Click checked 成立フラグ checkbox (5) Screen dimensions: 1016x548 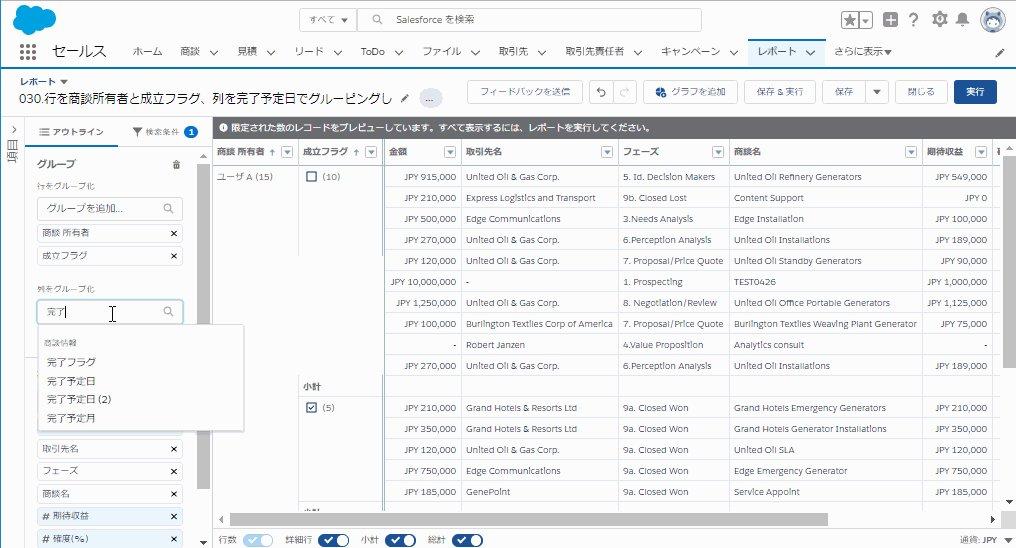311,407
